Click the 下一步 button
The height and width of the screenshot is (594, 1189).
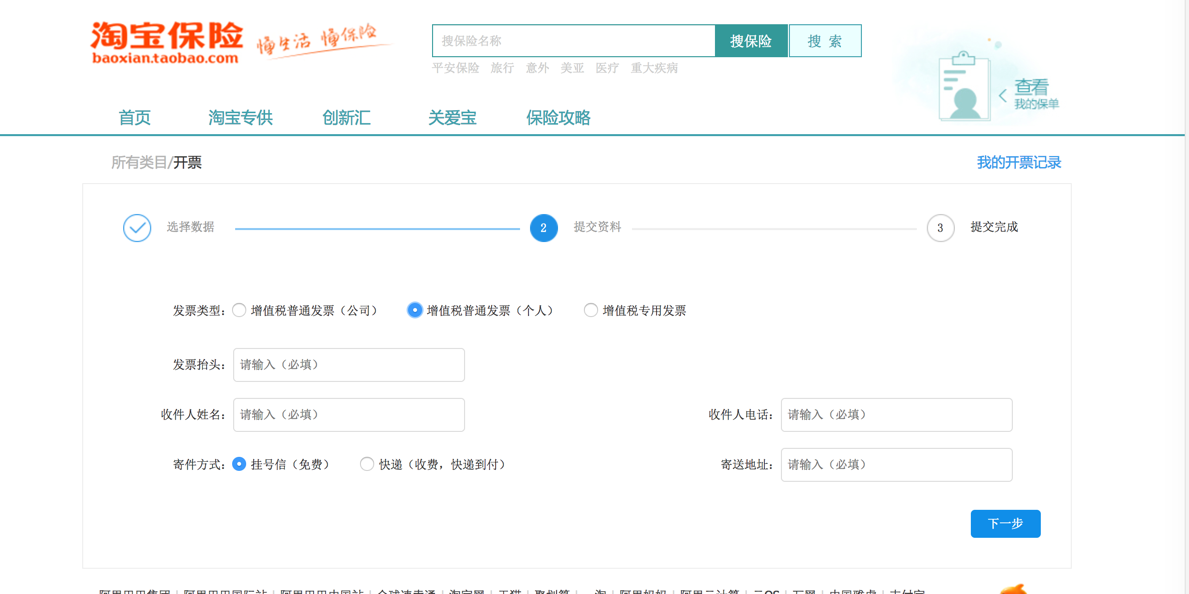click(1005, 523)
